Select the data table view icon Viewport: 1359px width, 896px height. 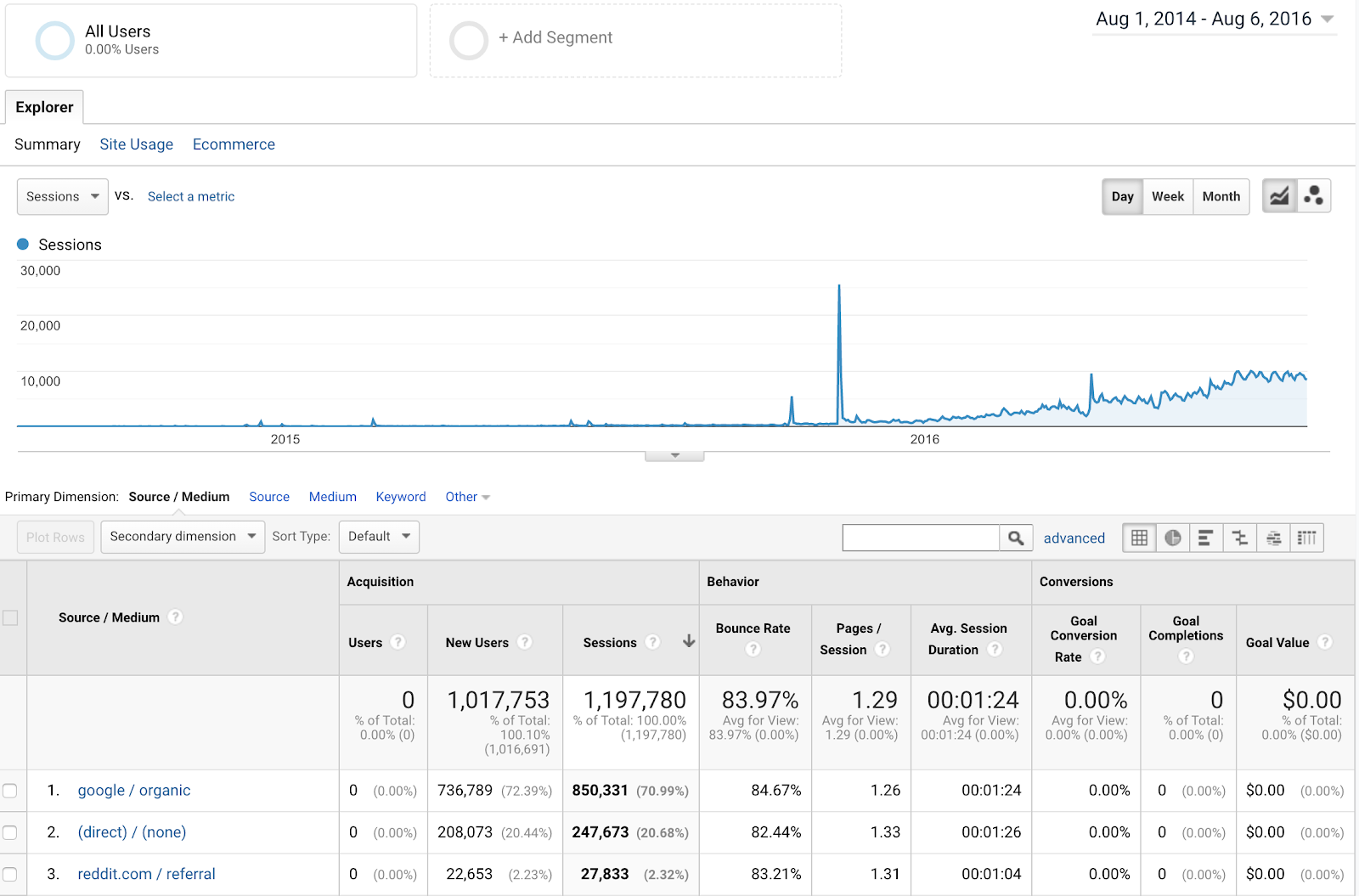[1140, 538]
